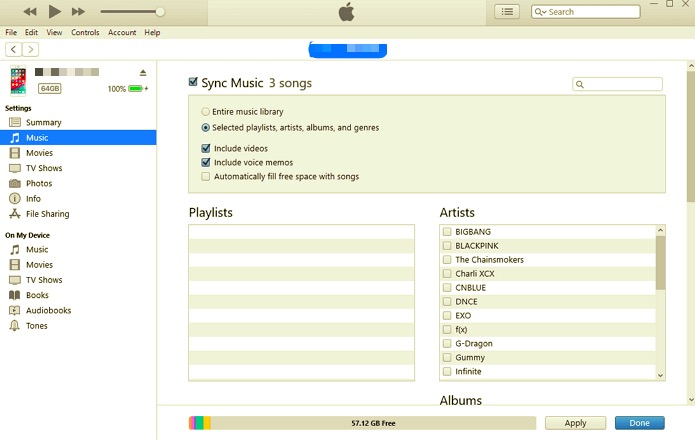Go back with the left arrow
Viewport: 695px width, 440px height.
click(x=14, y=49)
